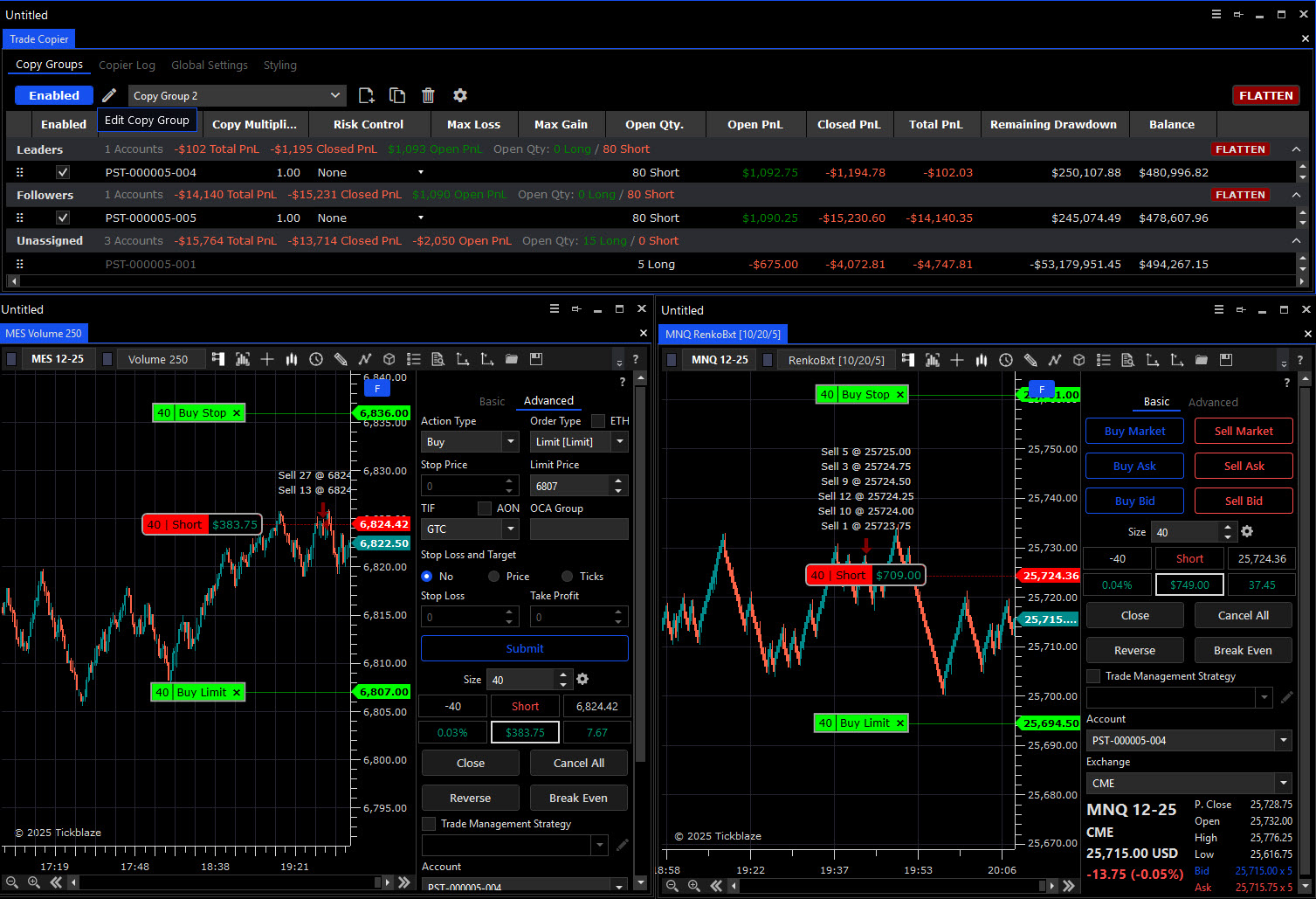Switch to the Copier Log tab
1316x899 pixels.
(127, 65)
